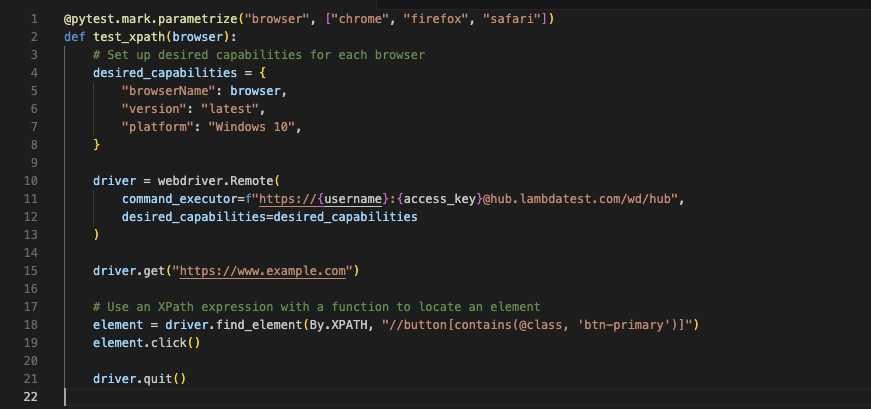Screen dimensions: 871x409
Task: Click the {username} placeholder in URL
Action: click(x=354, y=199)
